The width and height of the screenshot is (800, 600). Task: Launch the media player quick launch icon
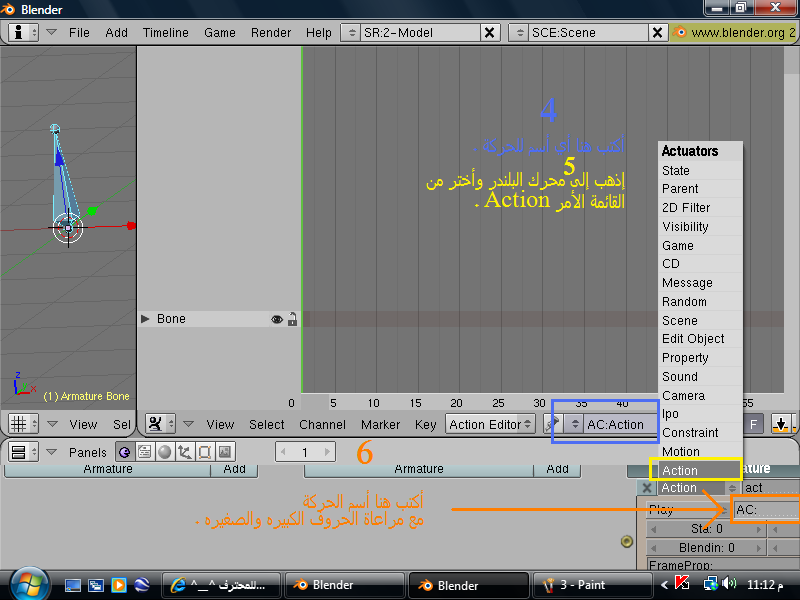pyautogui.click(x=119, y=585)
